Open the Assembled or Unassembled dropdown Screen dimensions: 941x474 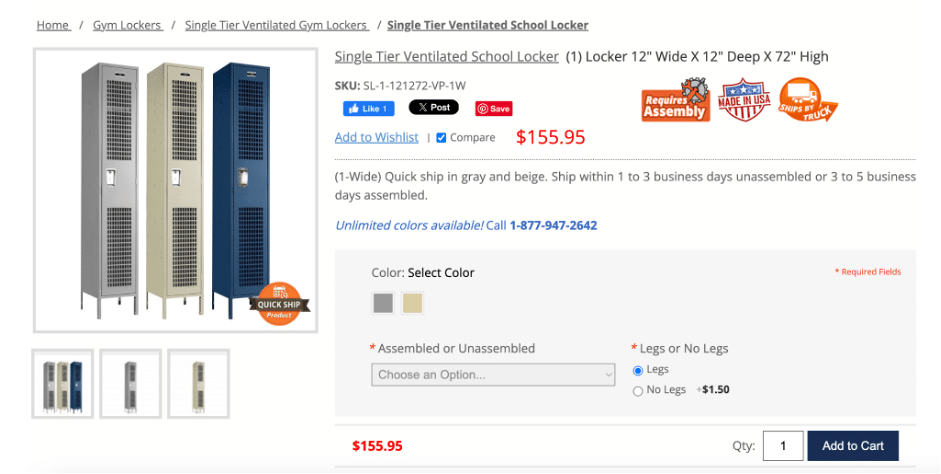[x=494, y=375]
